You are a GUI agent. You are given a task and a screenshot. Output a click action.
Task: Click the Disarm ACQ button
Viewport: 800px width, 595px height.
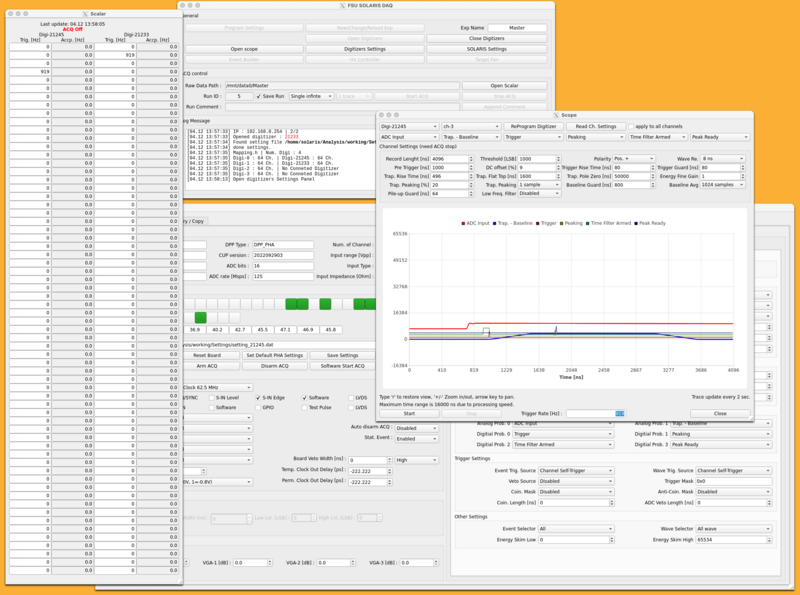click(274, 366)
